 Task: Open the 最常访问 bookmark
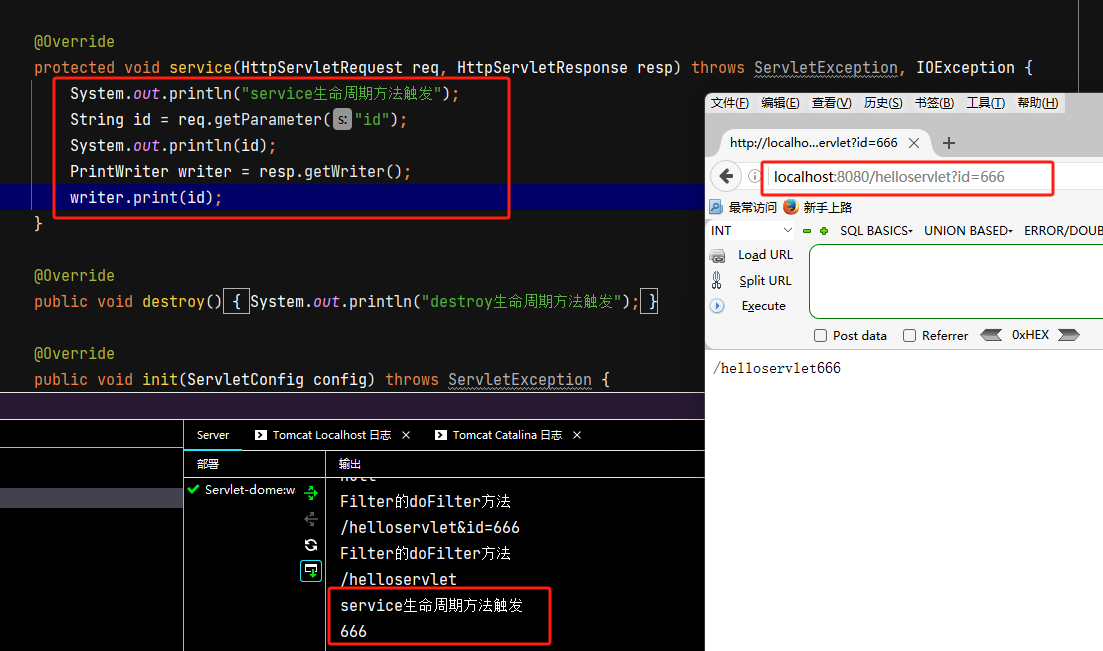[752, 207]
